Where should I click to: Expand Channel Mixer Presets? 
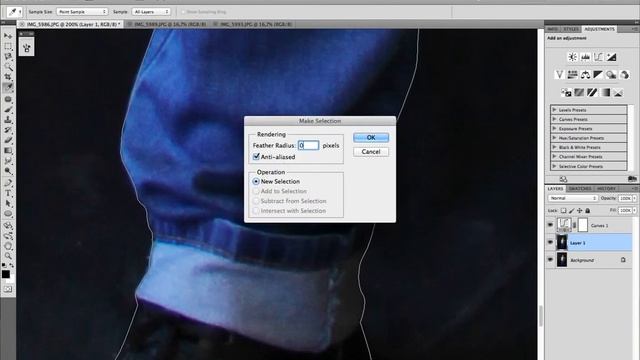click(554, 156)
